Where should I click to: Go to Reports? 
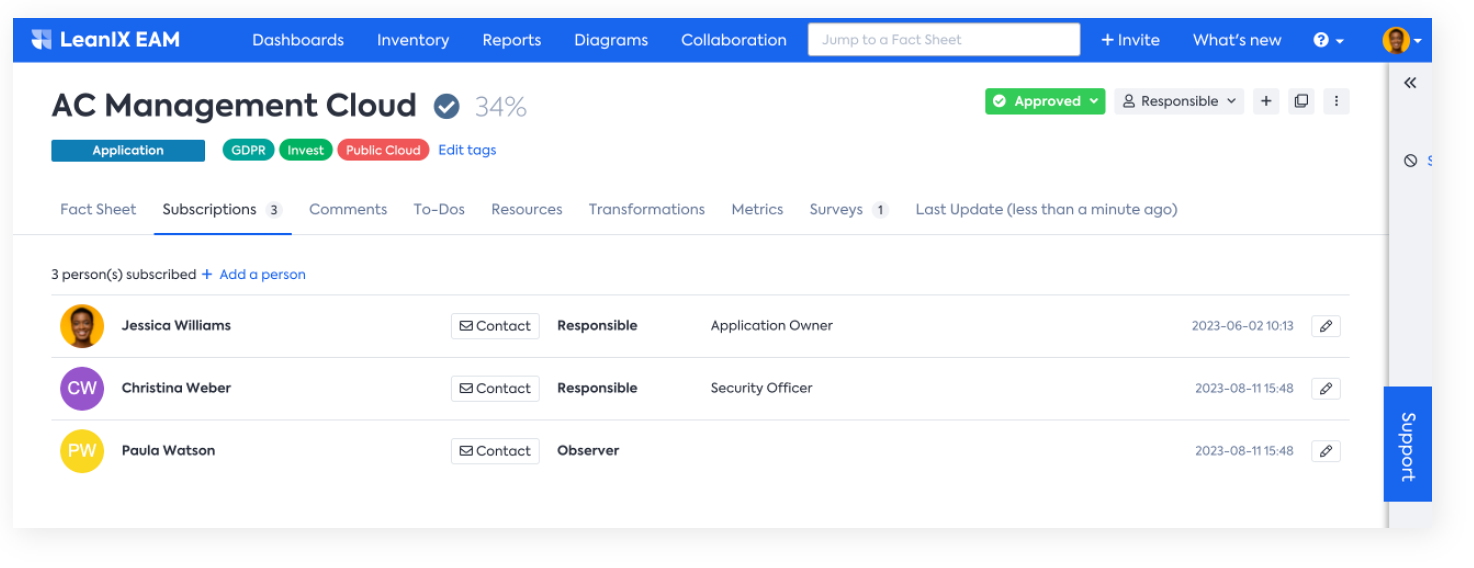coord(511,40)
